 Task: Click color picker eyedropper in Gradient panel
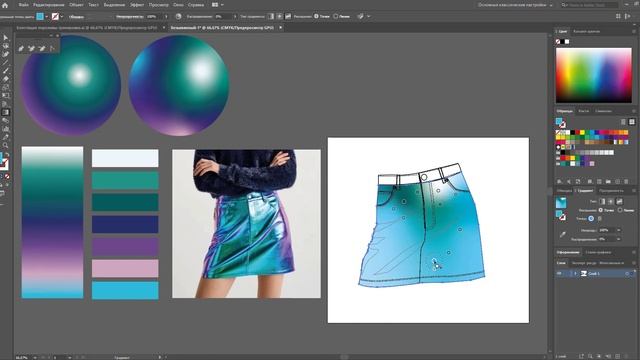click(562, 235)
